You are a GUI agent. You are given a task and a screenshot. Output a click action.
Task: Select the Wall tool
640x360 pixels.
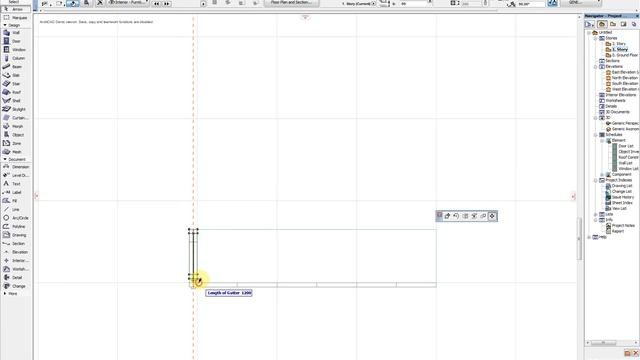pyautogui.click(x=16, y=33)
